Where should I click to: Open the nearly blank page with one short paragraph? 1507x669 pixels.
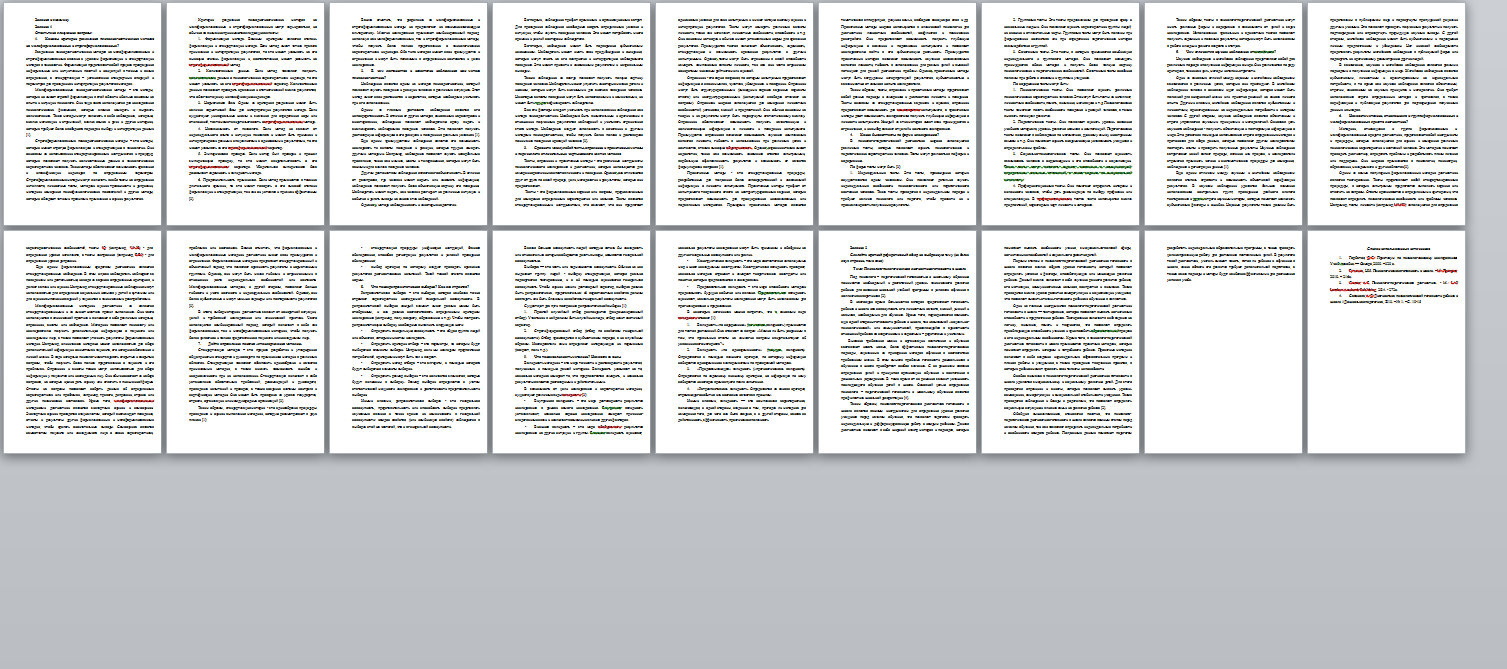pos(1223,342)
